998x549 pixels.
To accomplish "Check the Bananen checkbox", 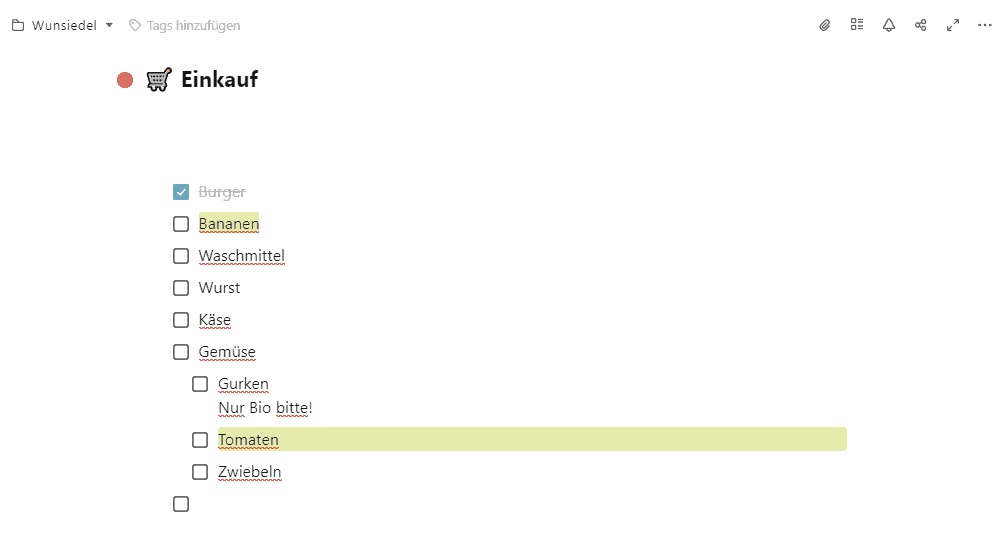I will point(181,224).
